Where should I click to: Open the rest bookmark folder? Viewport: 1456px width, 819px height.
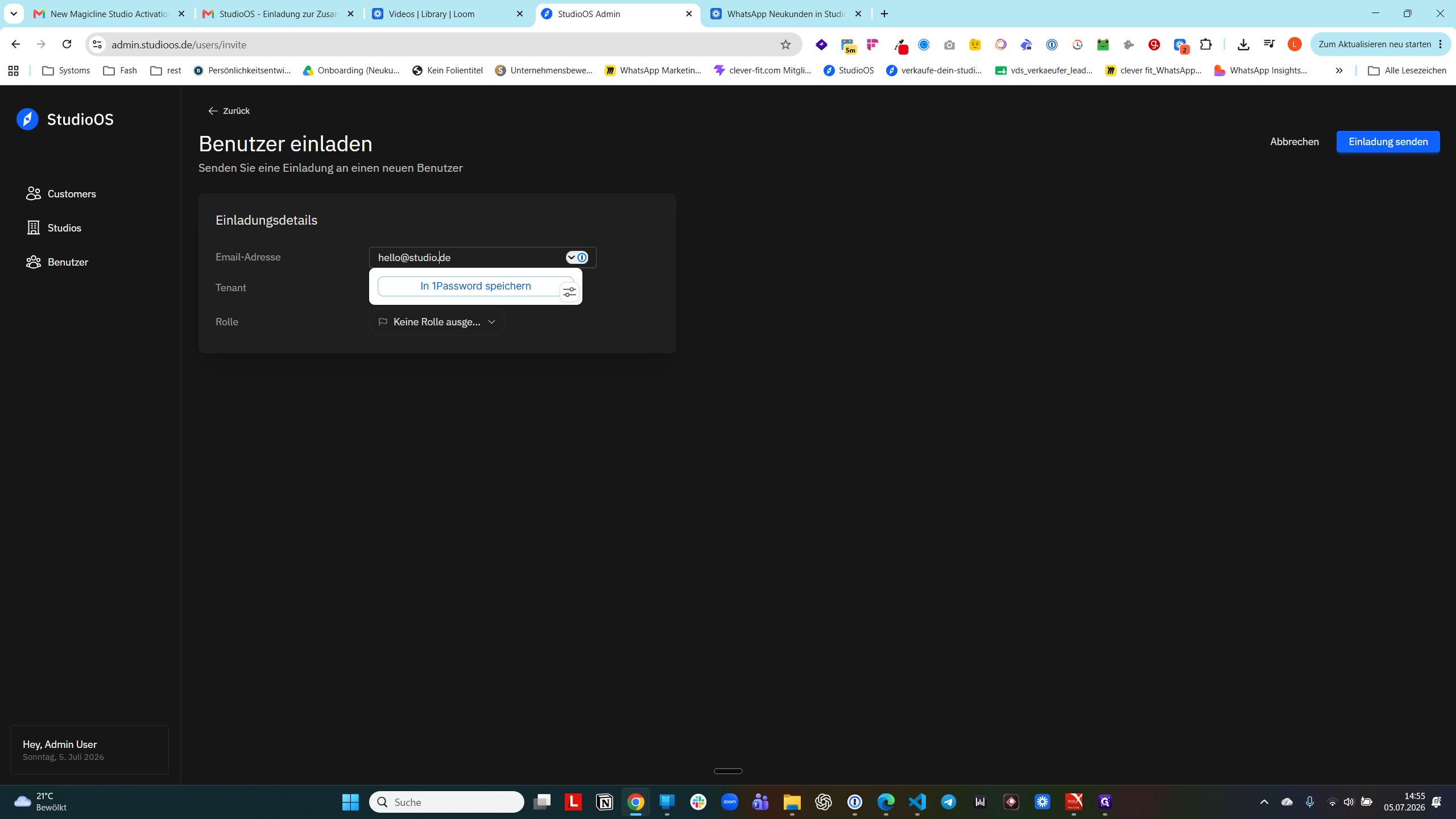click(x=166, y=71)
